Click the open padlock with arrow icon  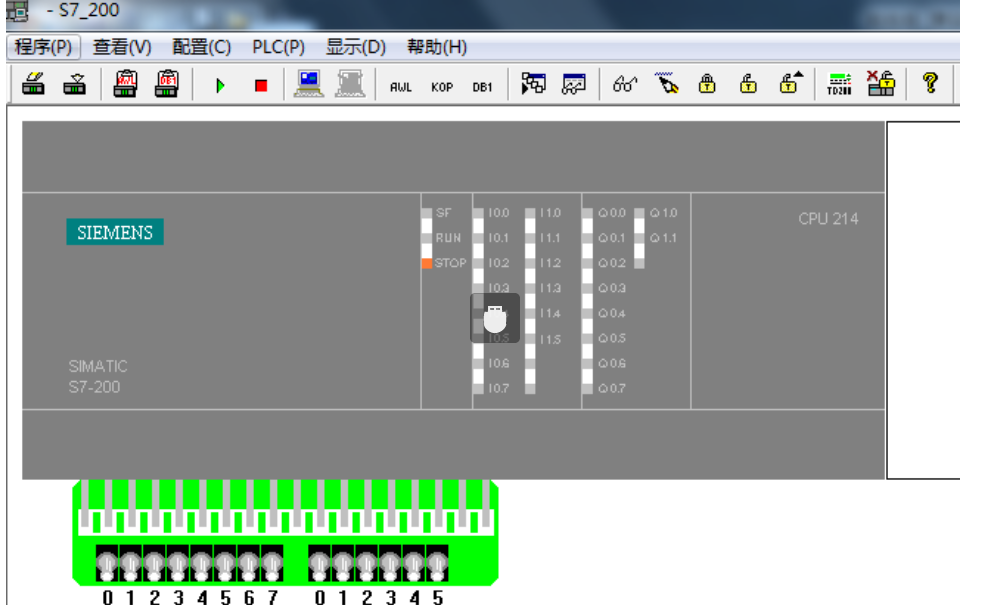click(x=791, y=84)
